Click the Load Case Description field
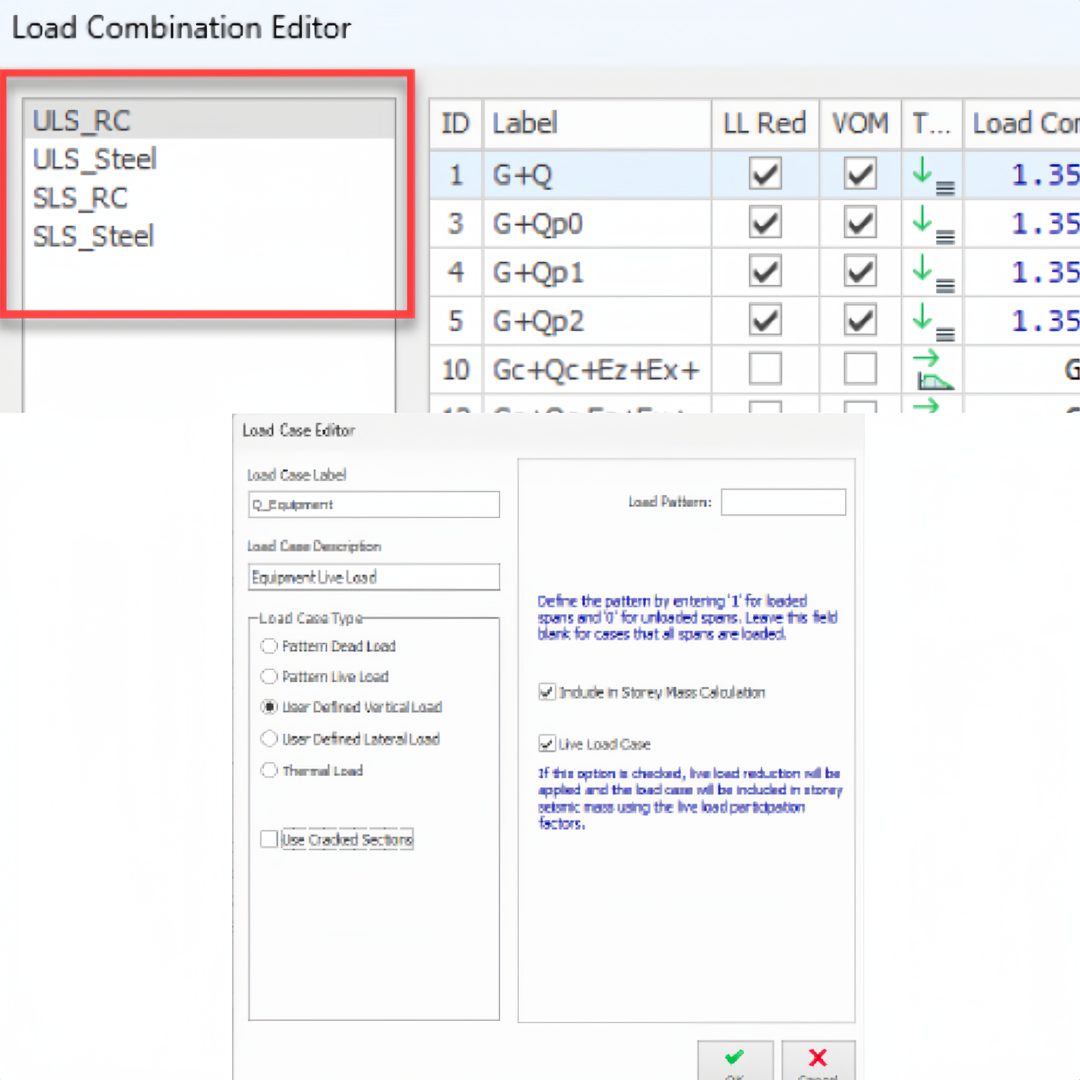The height and width of the screenshot is (1080, 1080). (x=374, y=577)
